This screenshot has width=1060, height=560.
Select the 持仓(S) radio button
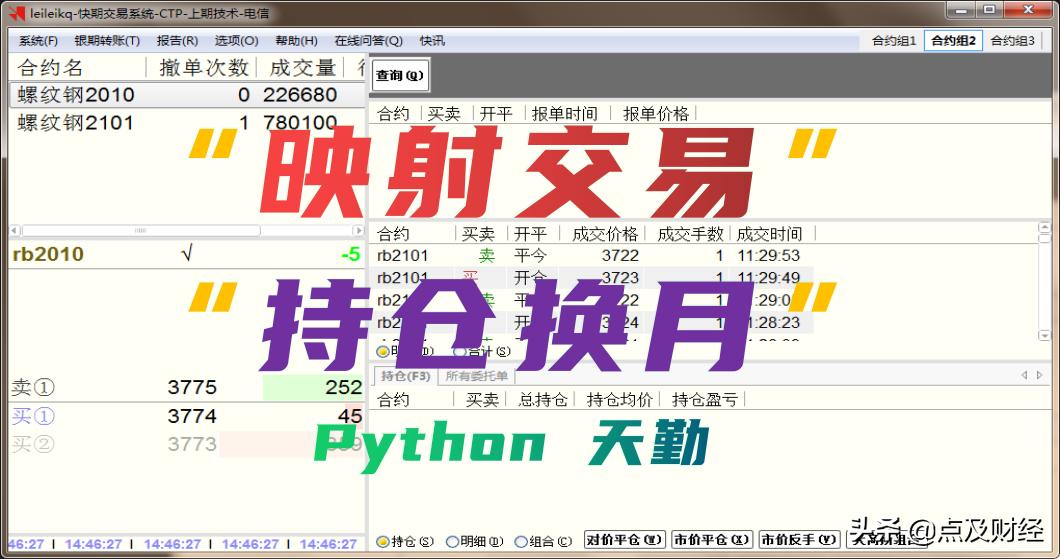(x=383, y=542)
